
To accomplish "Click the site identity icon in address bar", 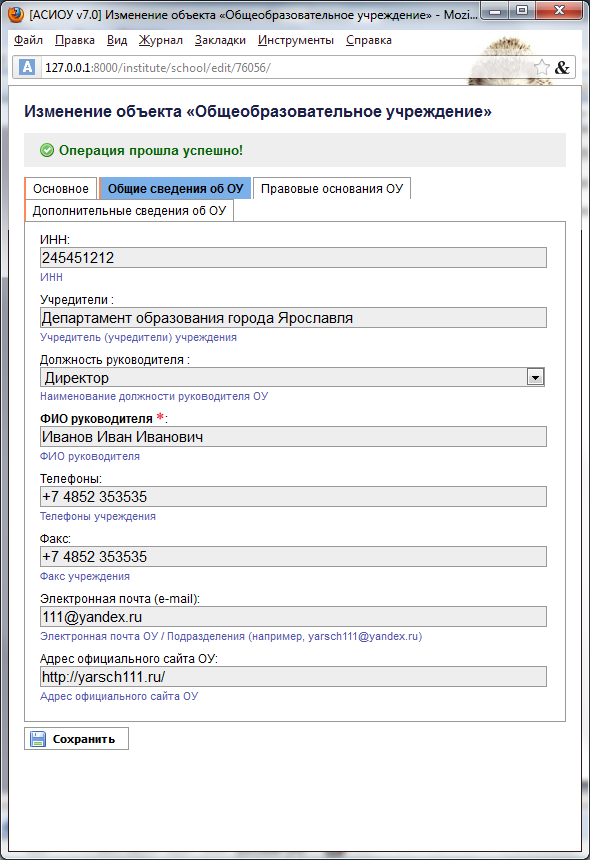I will click(x=27, y=67).
